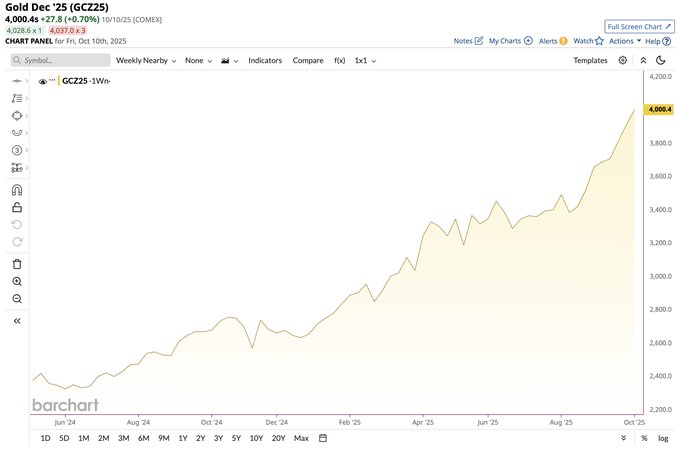Open the custom date range calendar icon

[323, 438]
